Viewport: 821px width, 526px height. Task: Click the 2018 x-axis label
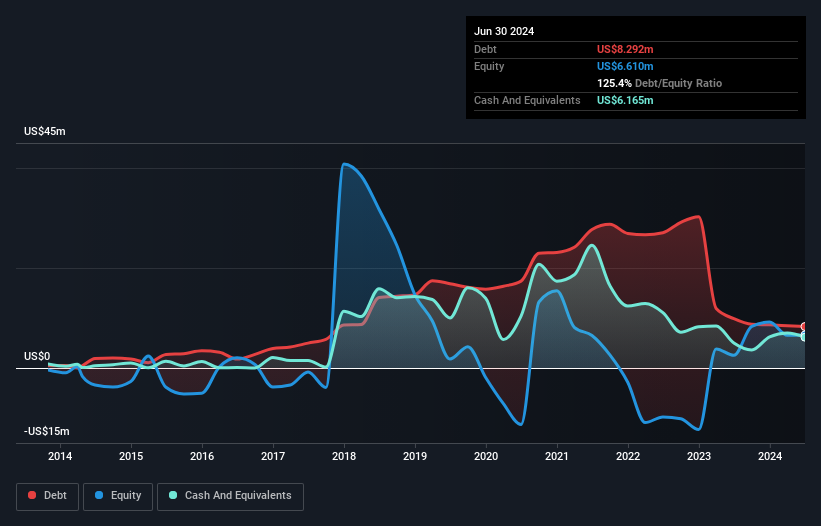(x=344, y=456)
